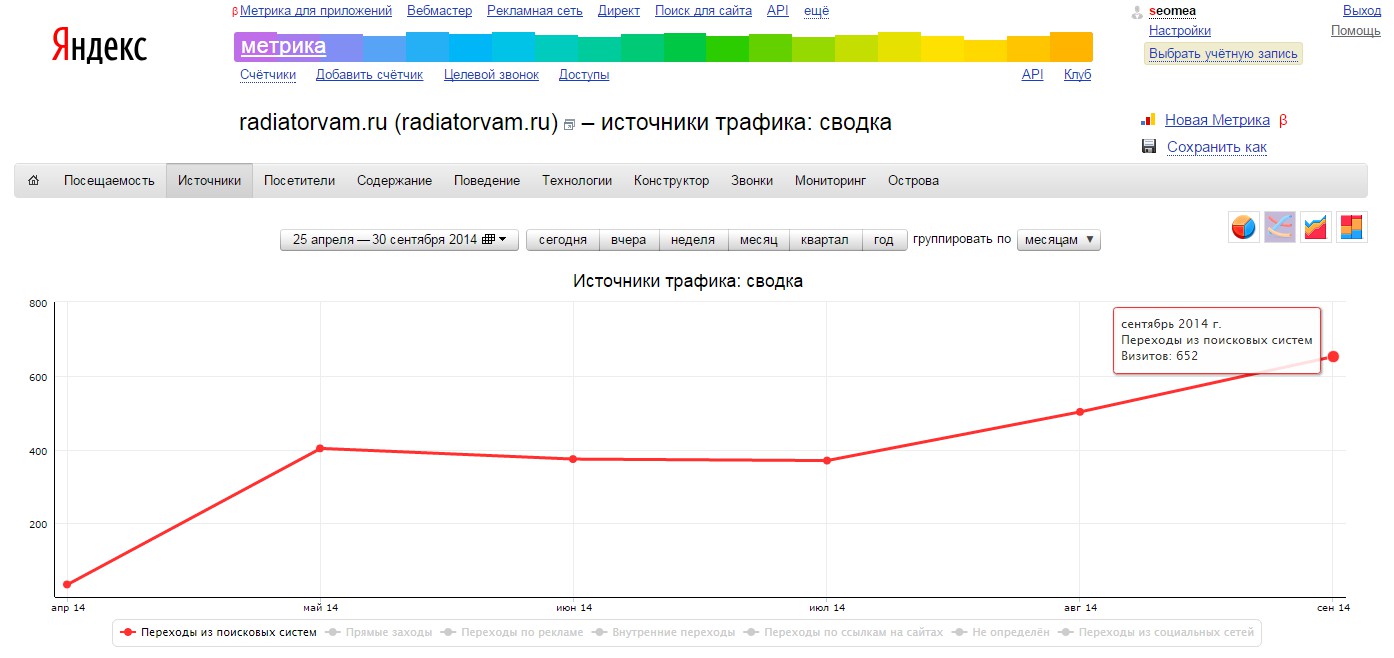Open the Счётчики link

pos(268,75)
